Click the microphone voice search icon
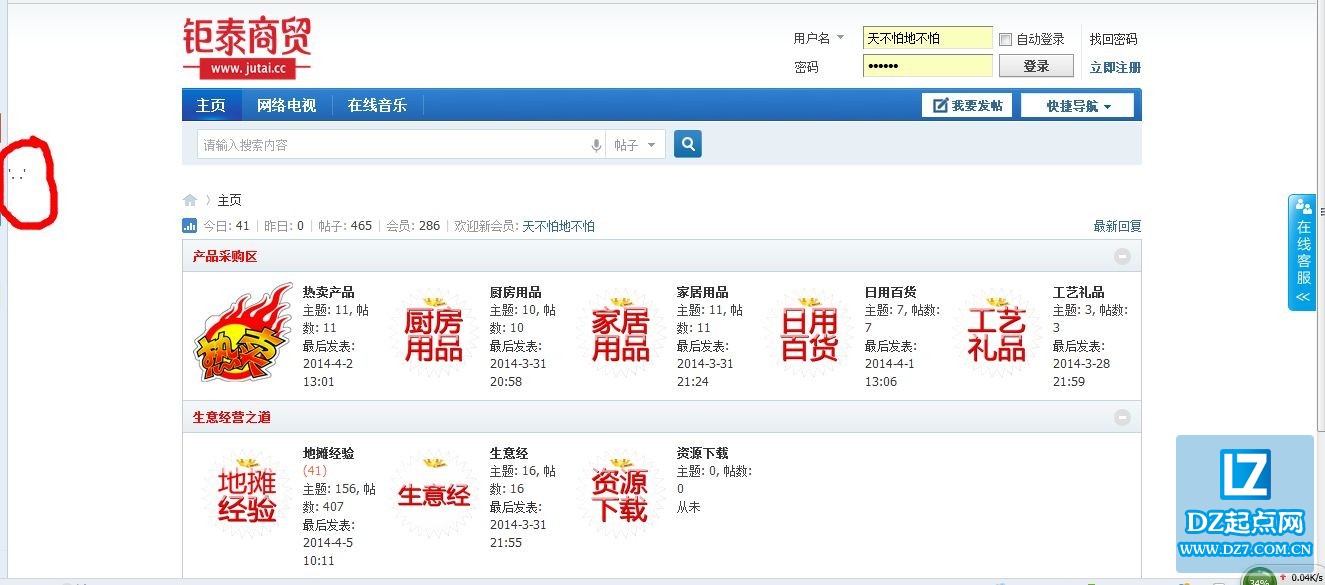This screenshot has height=585, width=1325. (596, 145)
